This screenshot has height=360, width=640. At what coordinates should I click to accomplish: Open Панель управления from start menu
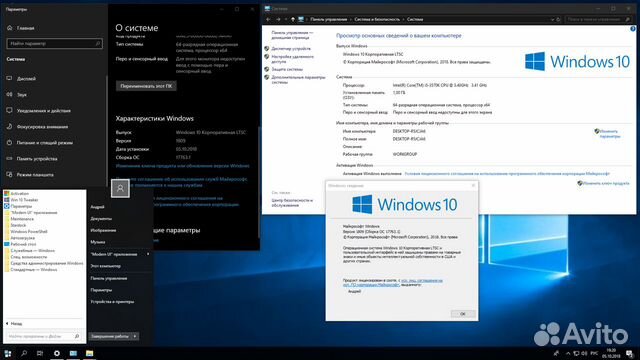tap(109, 278)
